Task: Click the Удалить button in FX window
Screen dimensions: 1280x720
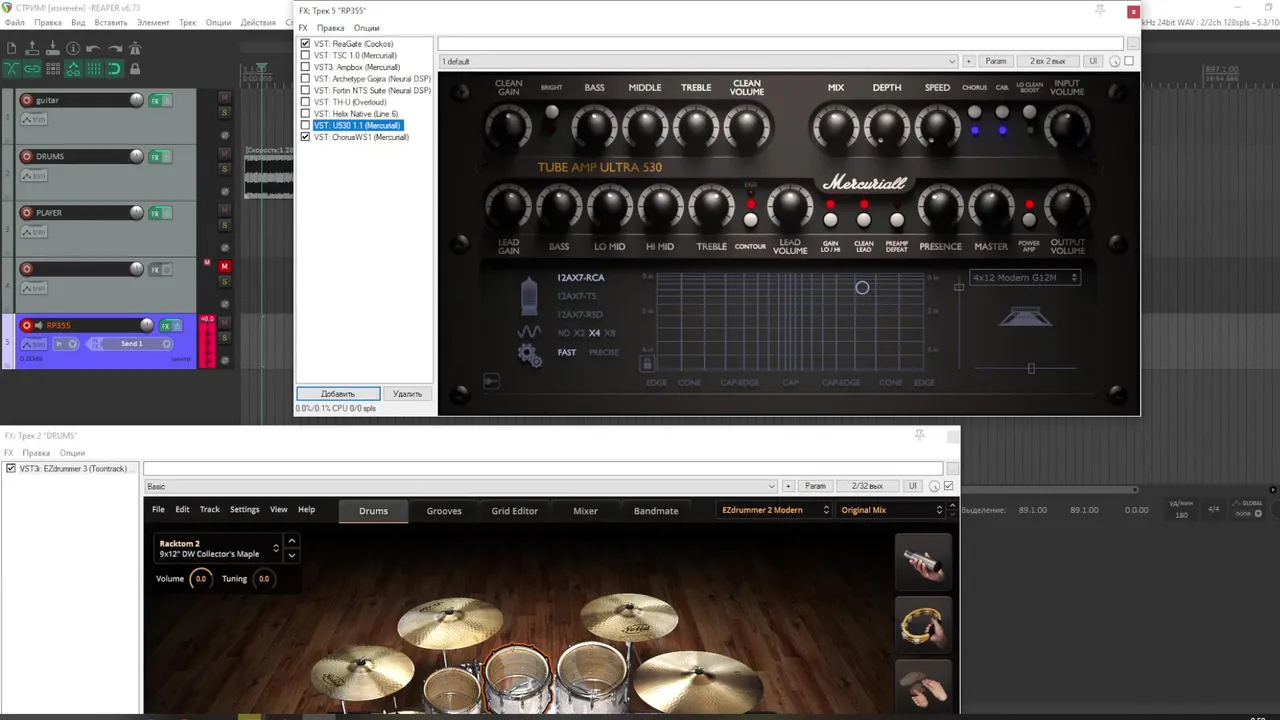Action: pyautogui.click(x=407, y=394)
